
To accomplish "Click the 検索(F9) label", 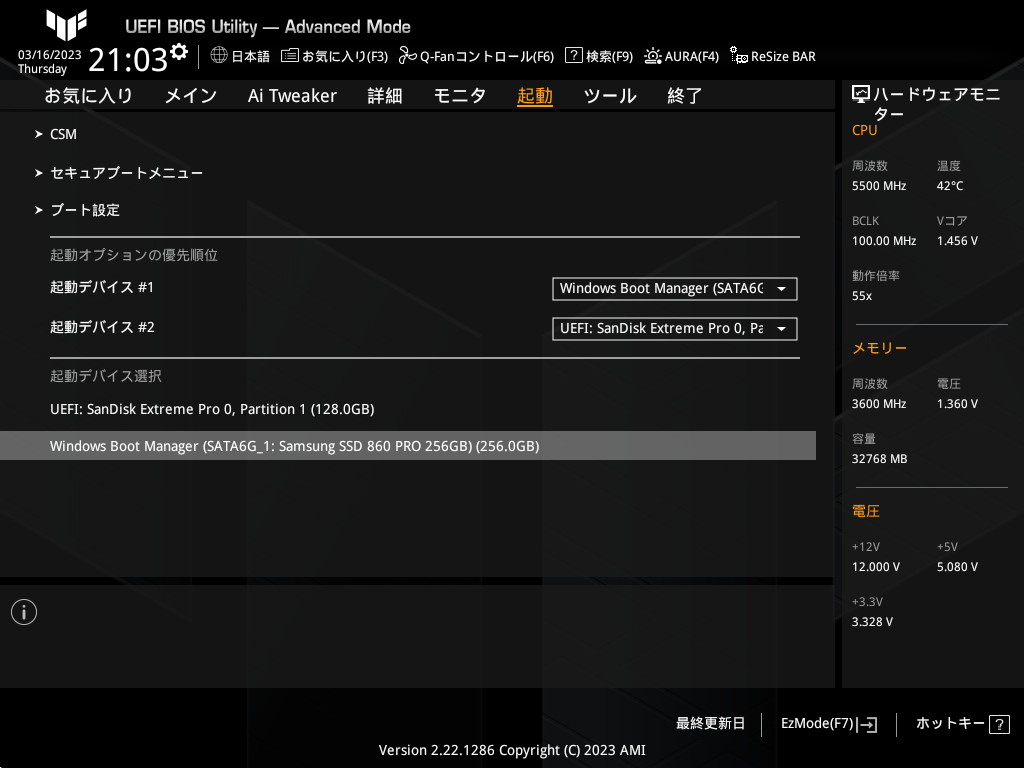I will (x=609, y=56).
